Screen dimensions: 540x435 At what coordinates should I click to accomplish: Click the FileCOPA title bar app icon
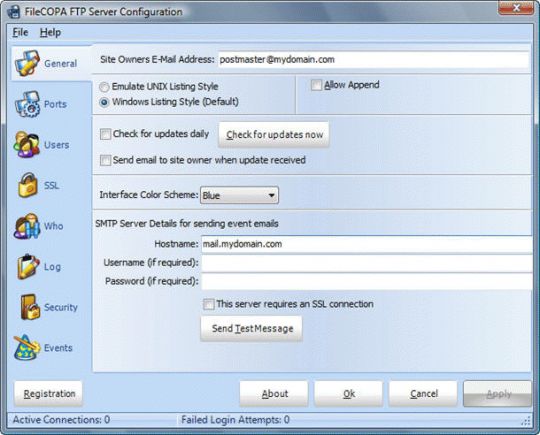click(x=14, y=12)
